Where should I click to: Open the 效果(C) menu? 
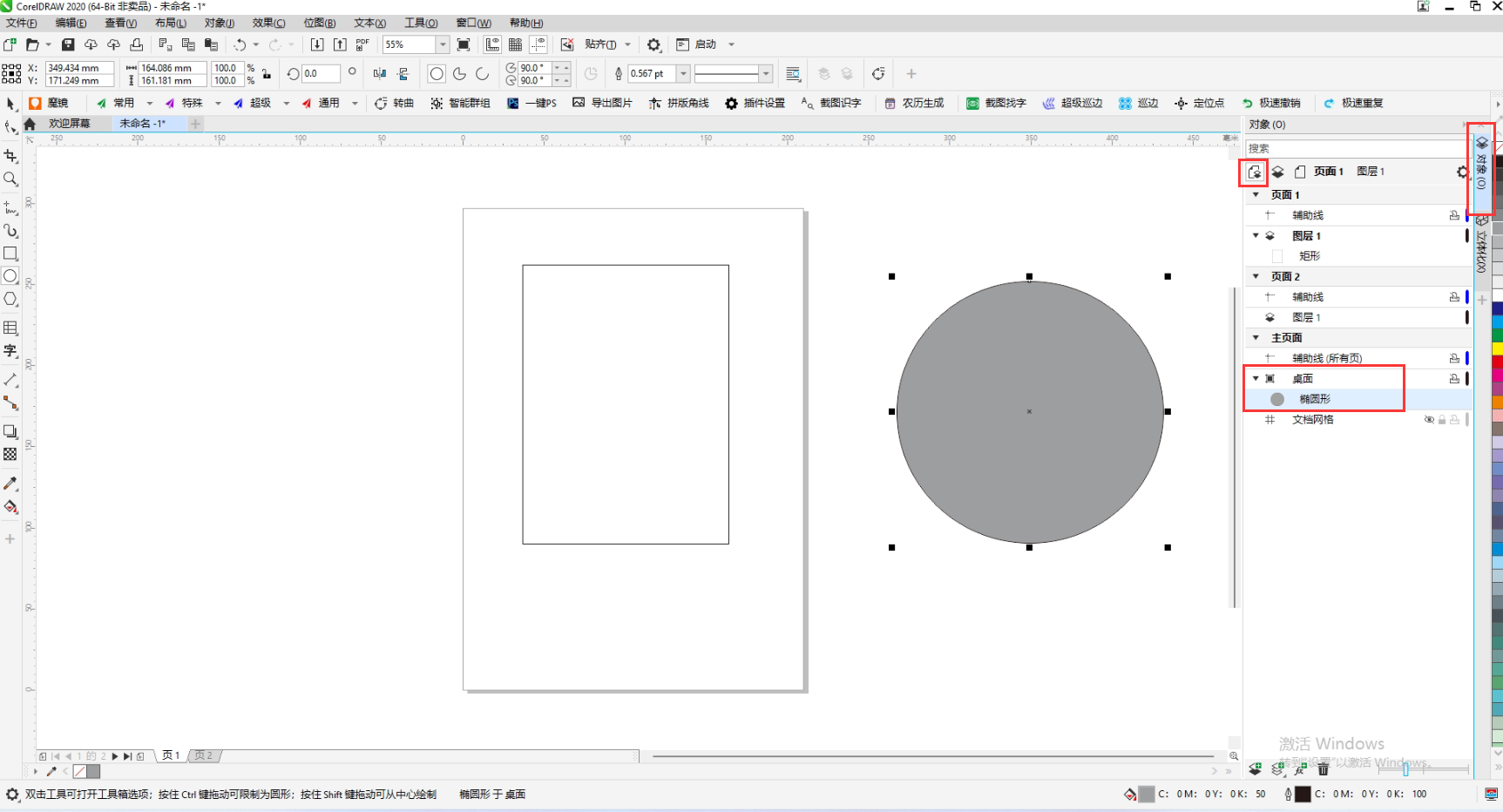[x=268, y=23]
